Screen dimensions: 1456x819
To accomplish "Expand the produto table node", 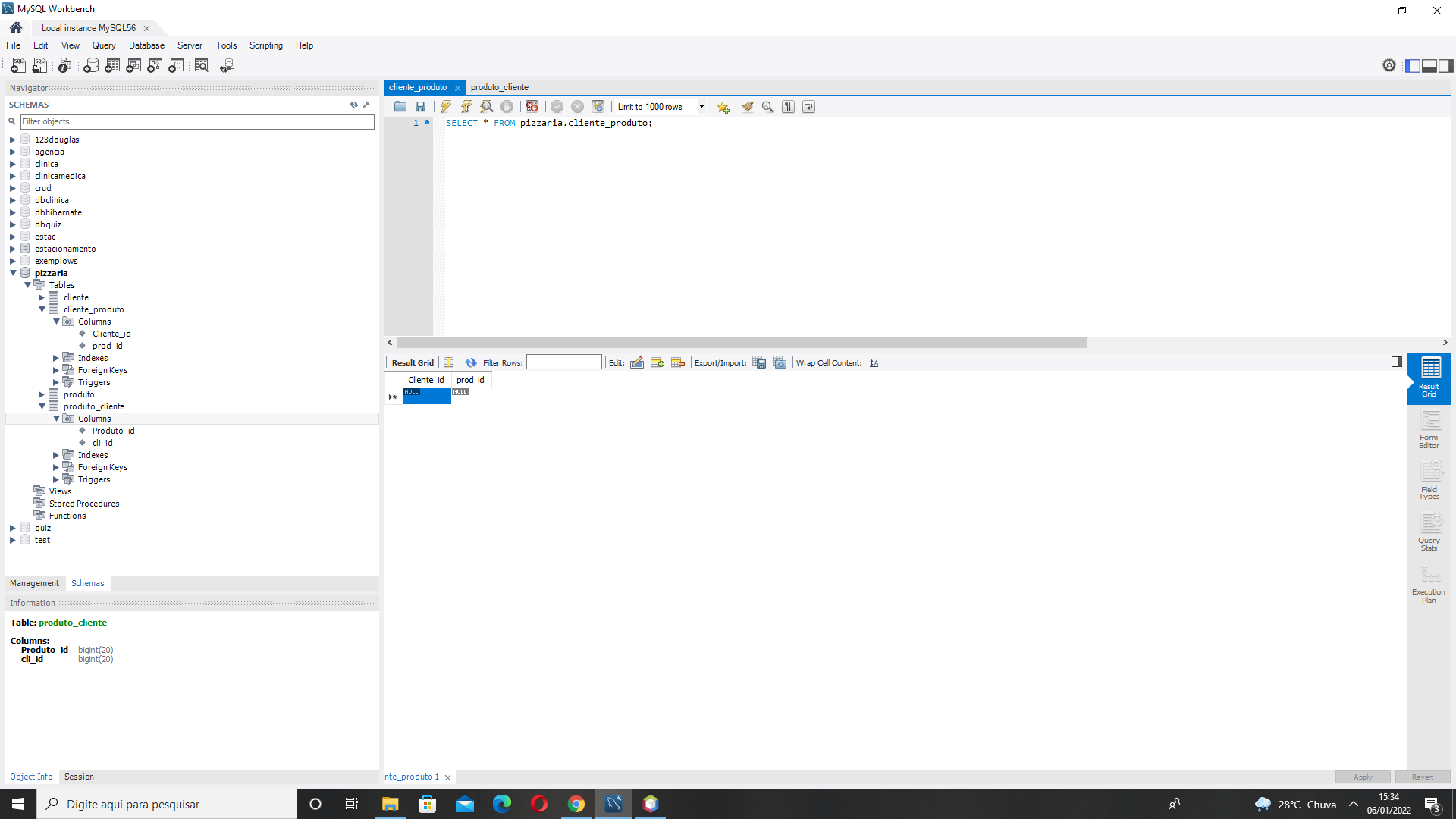I will pos(42,394).
